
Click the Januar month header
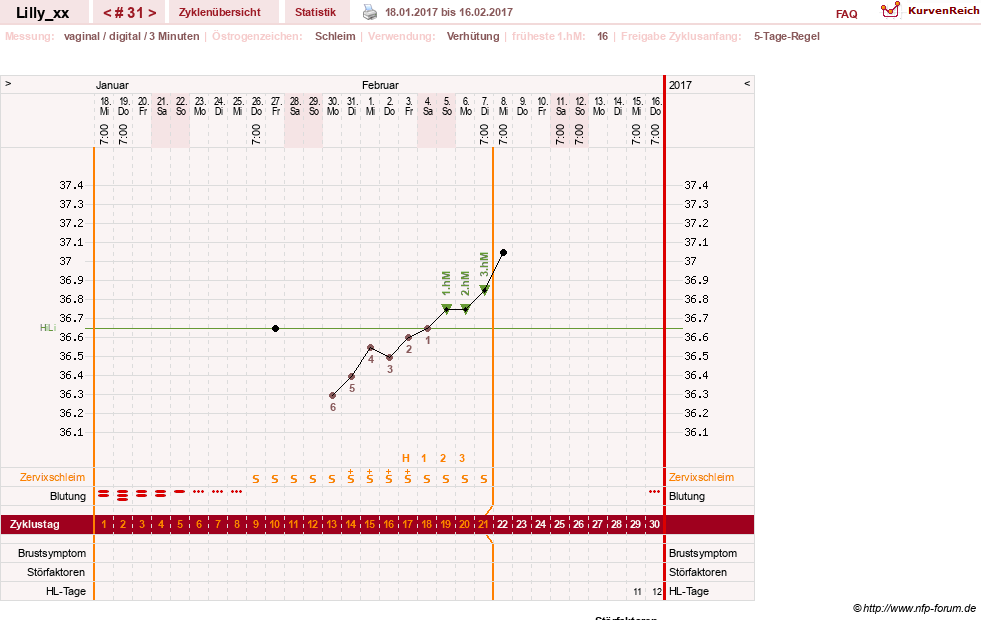coord(112,85)
